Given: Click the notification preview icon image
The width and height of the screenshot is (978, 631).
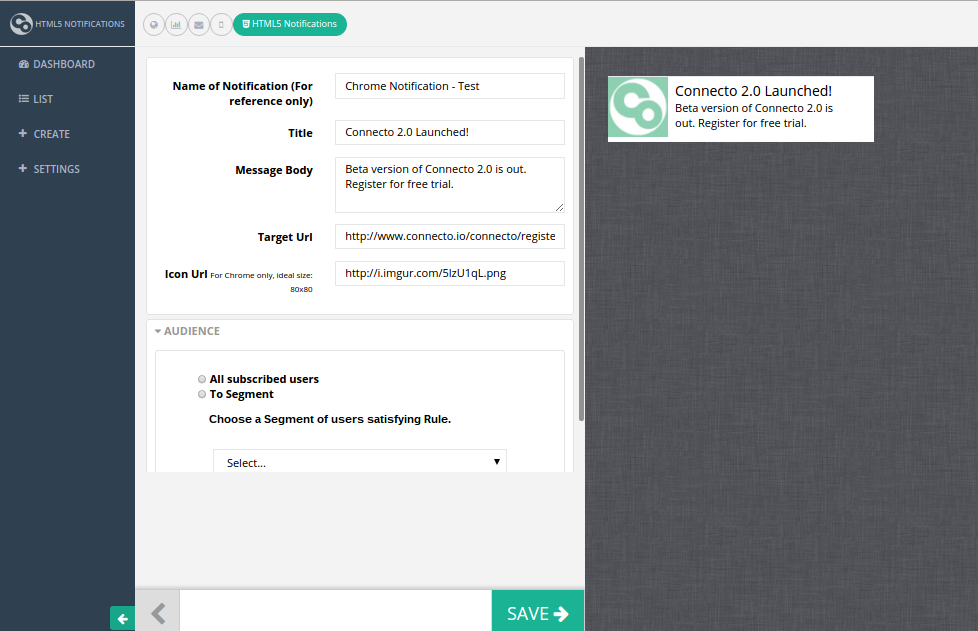Looking at the screenshot, I should (638, 107).
